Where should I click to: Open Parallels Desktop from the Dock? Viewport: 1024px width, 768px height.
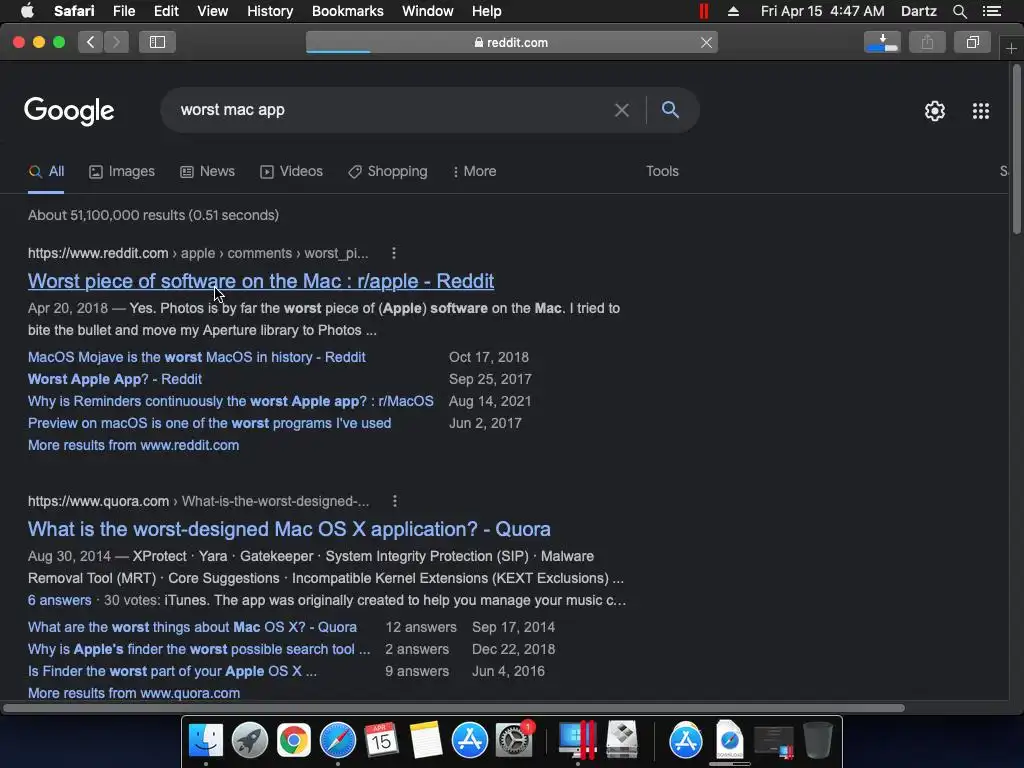(577, 740)
